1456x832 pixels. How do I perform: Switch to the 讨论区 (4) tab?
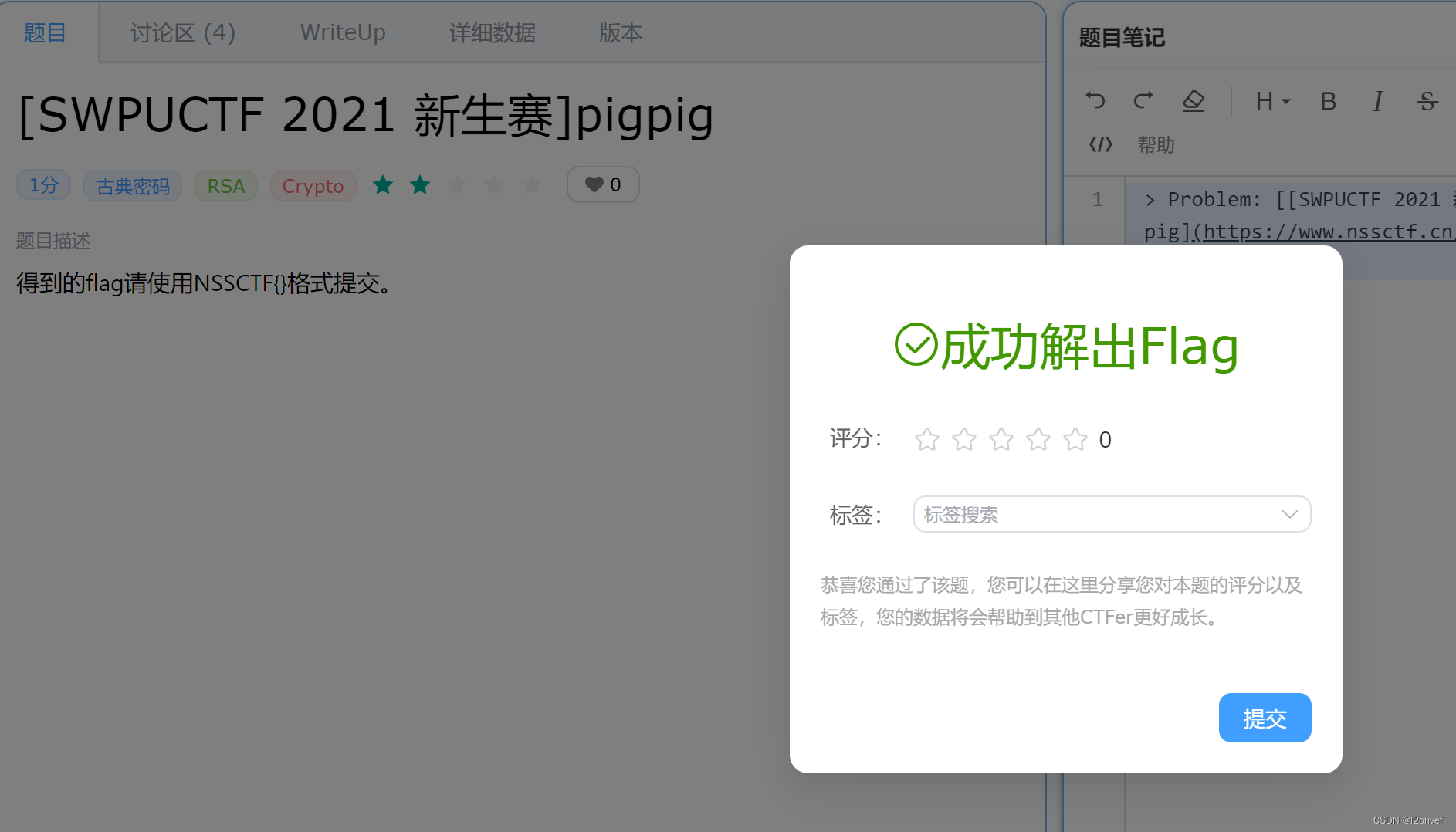[182, 32]
